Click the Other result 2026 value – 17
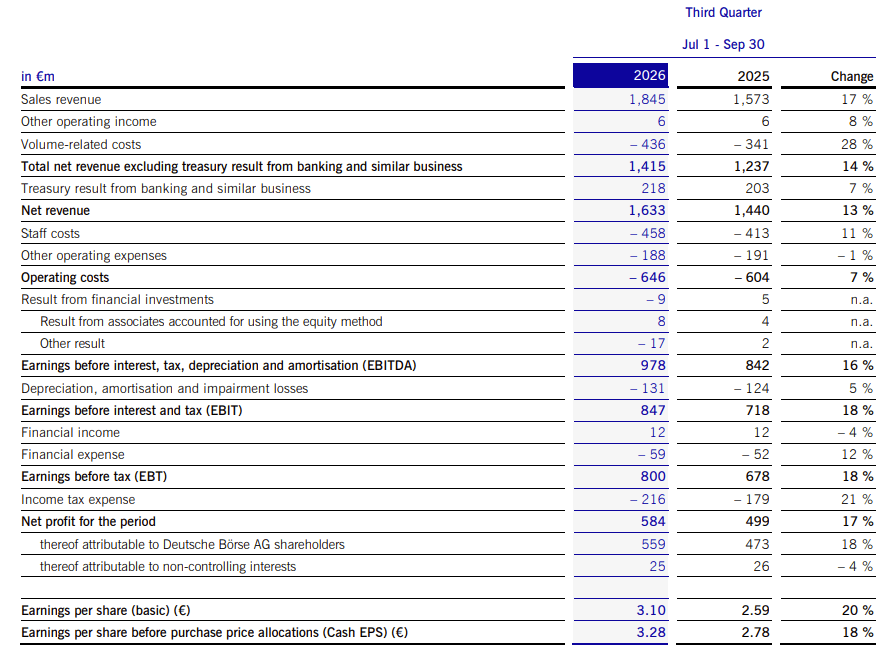 tap(651, 343)
